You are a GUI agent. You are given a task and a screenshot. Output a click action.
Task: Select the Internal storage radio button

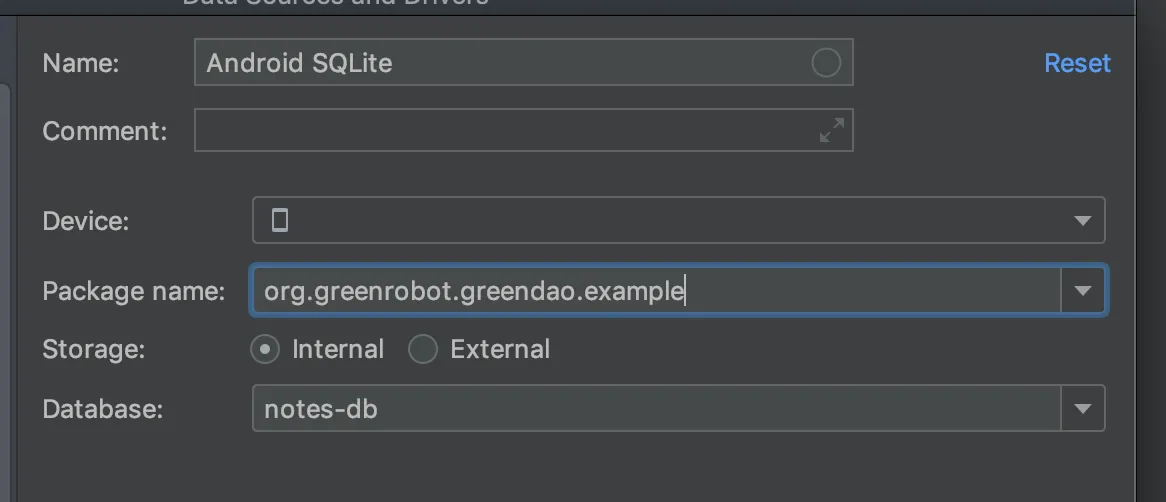(265, 349)
